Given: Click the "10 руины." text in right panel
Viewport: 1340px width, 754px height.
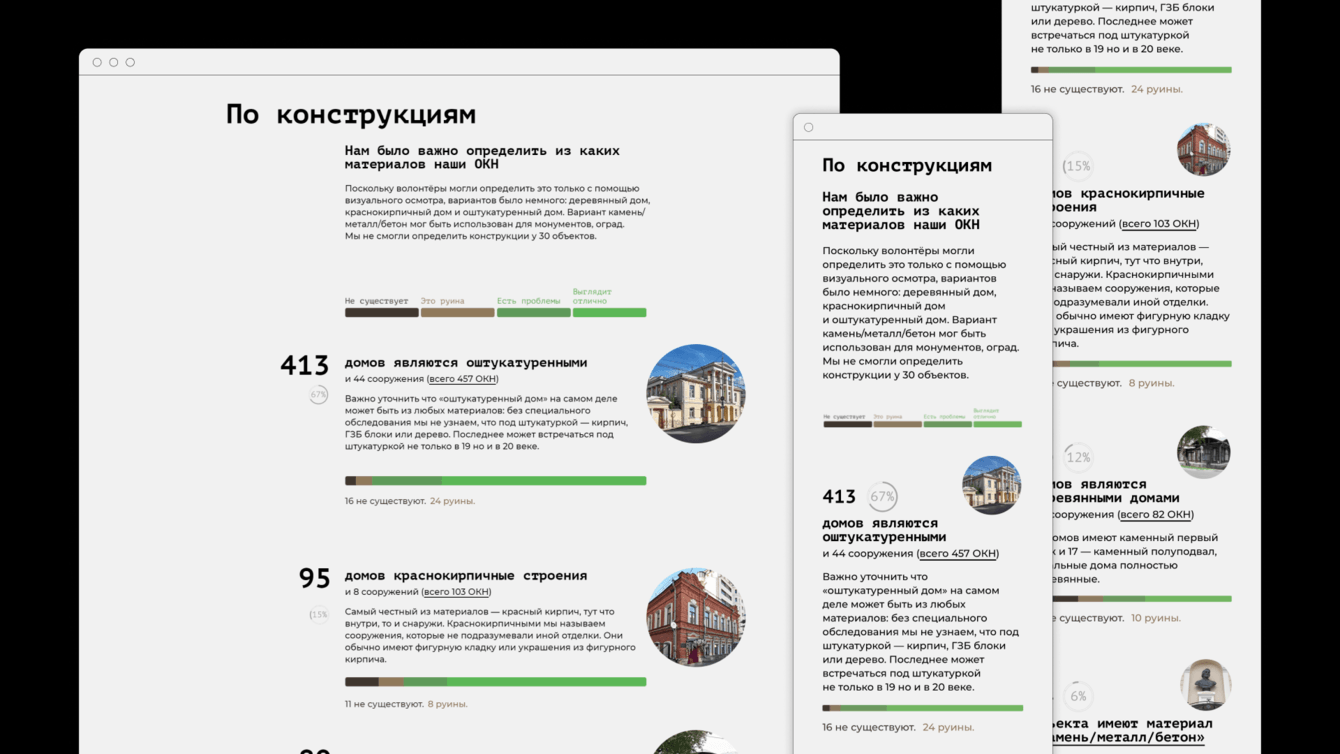Looking at the screenshot, I should point(1155,618).
